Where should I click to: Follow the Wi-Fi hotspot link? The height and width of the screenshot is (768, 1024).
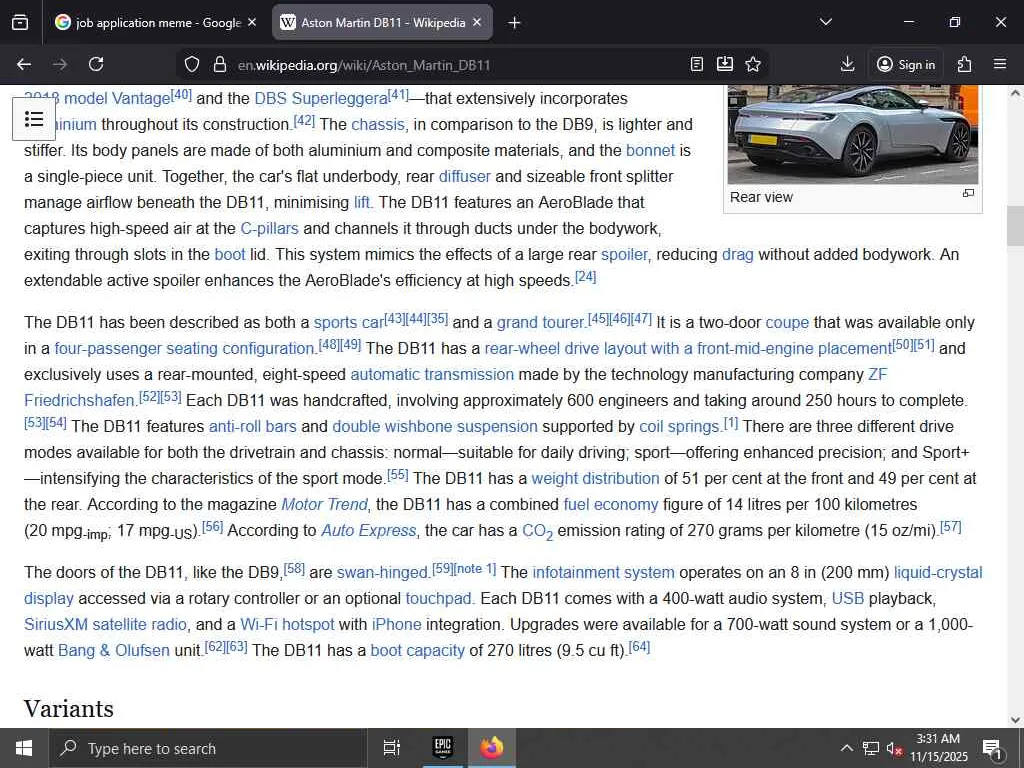tap(287, 624)
